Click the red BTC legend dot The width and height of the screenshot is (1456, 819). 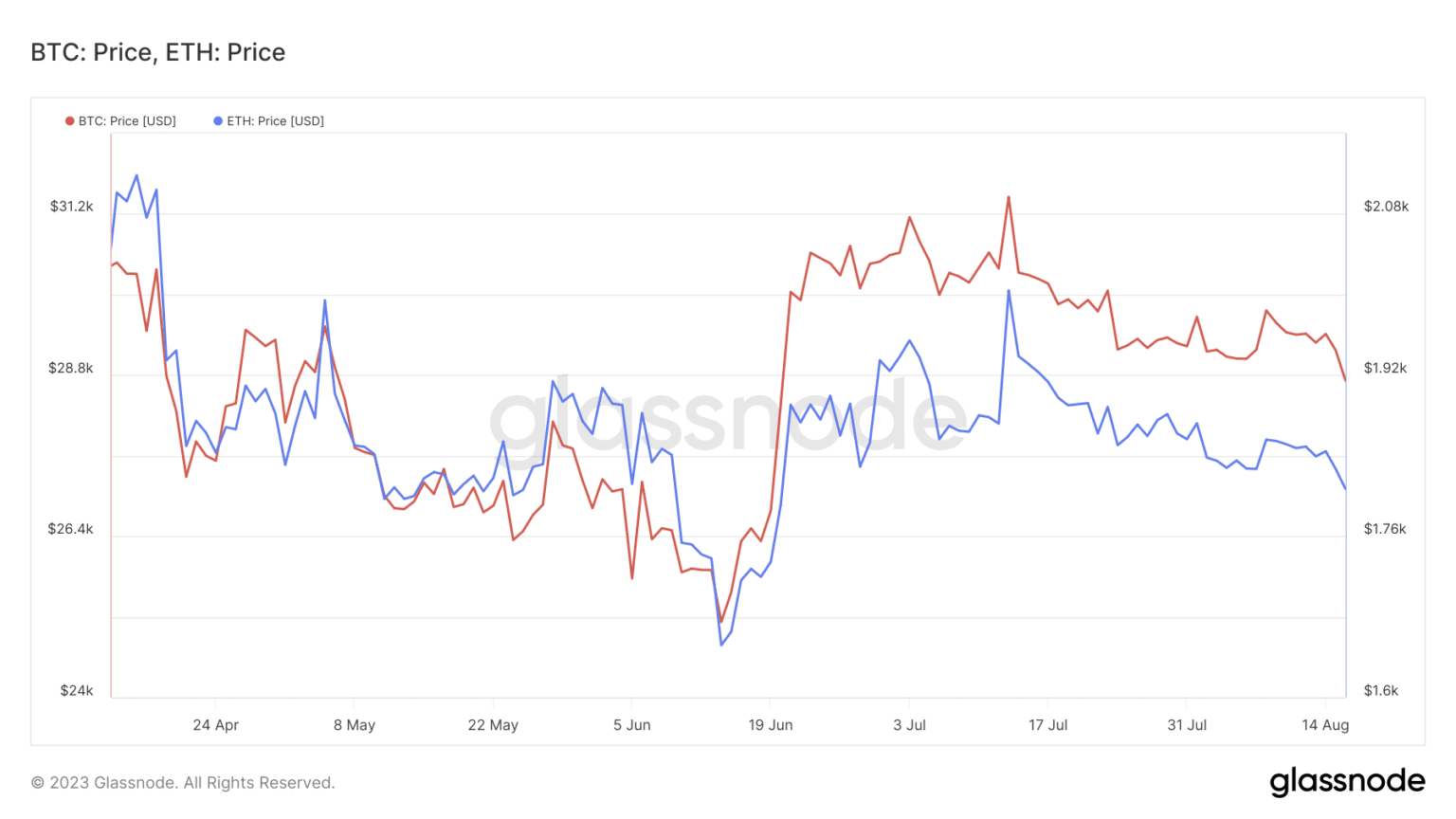coord(69,121)
